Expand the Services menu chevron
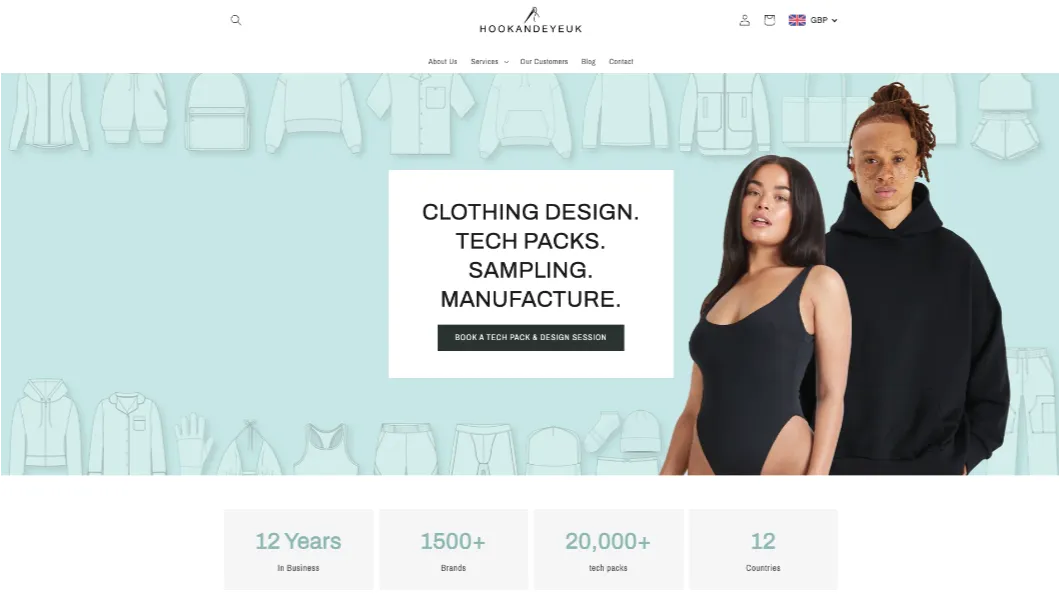The height and width of the screenshot is (600, 1059). tap(506, 62)
